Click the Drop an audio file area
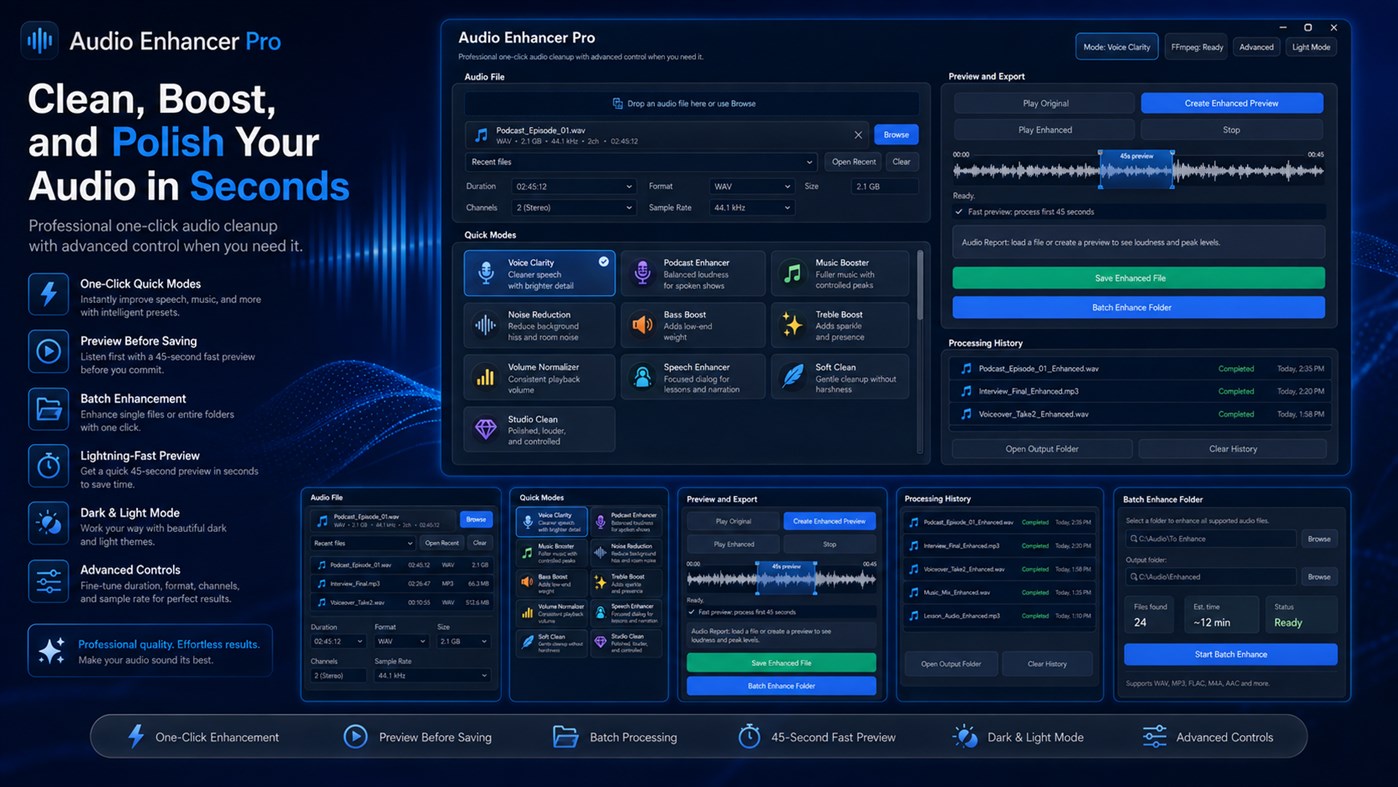 [691, 104]
